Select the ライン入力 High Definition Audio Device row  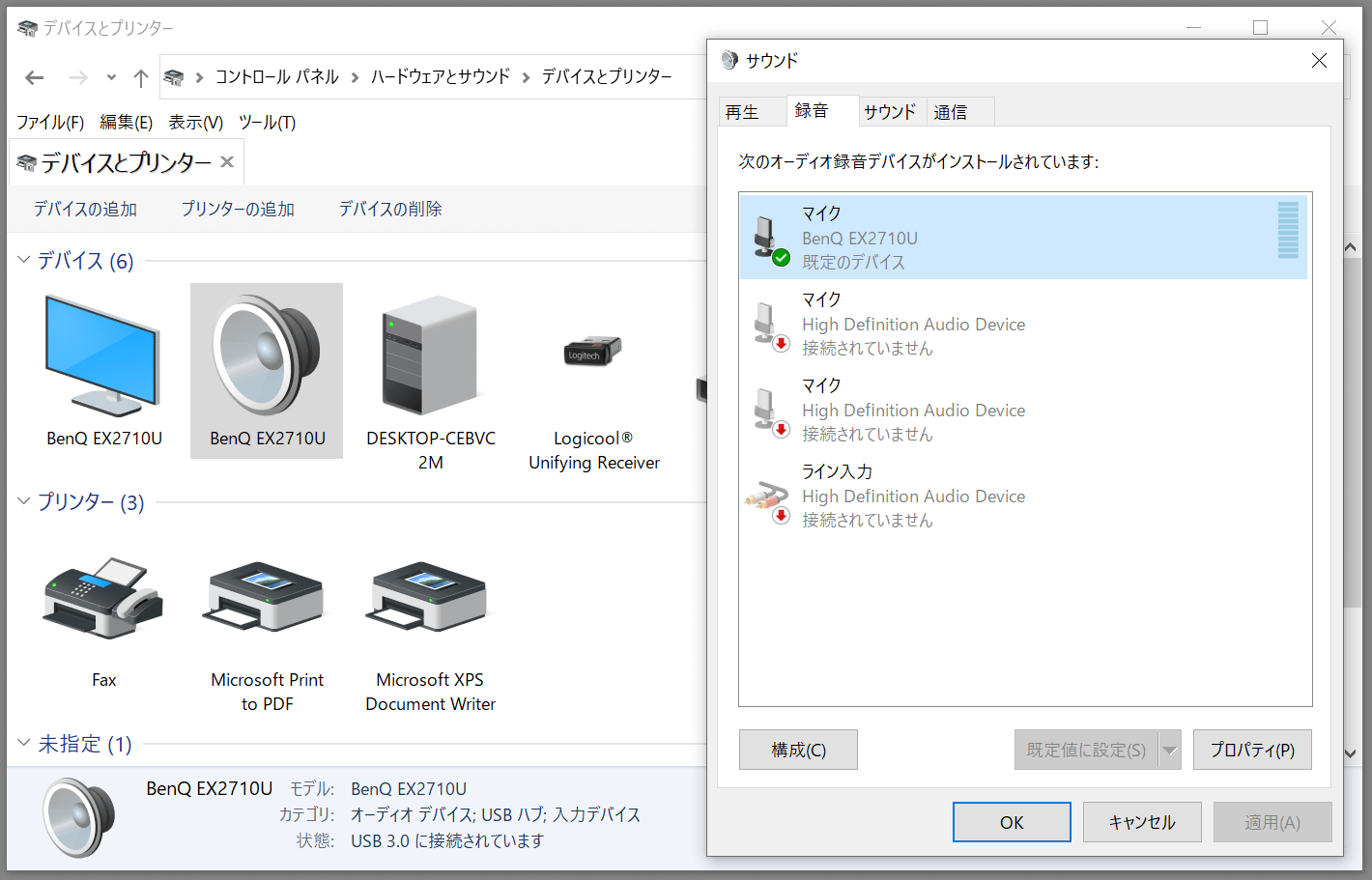[x=1023, y=497]
